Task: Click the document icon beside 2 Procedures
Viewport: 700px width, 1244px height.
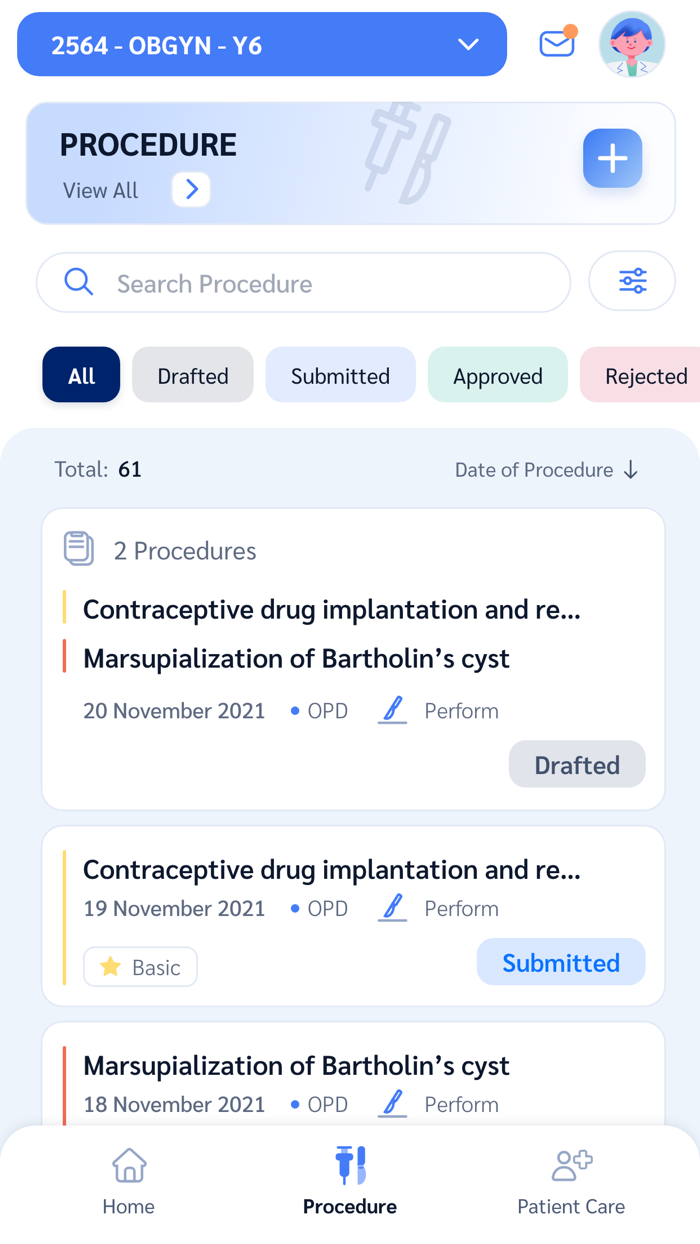Action: coord(79,549)
